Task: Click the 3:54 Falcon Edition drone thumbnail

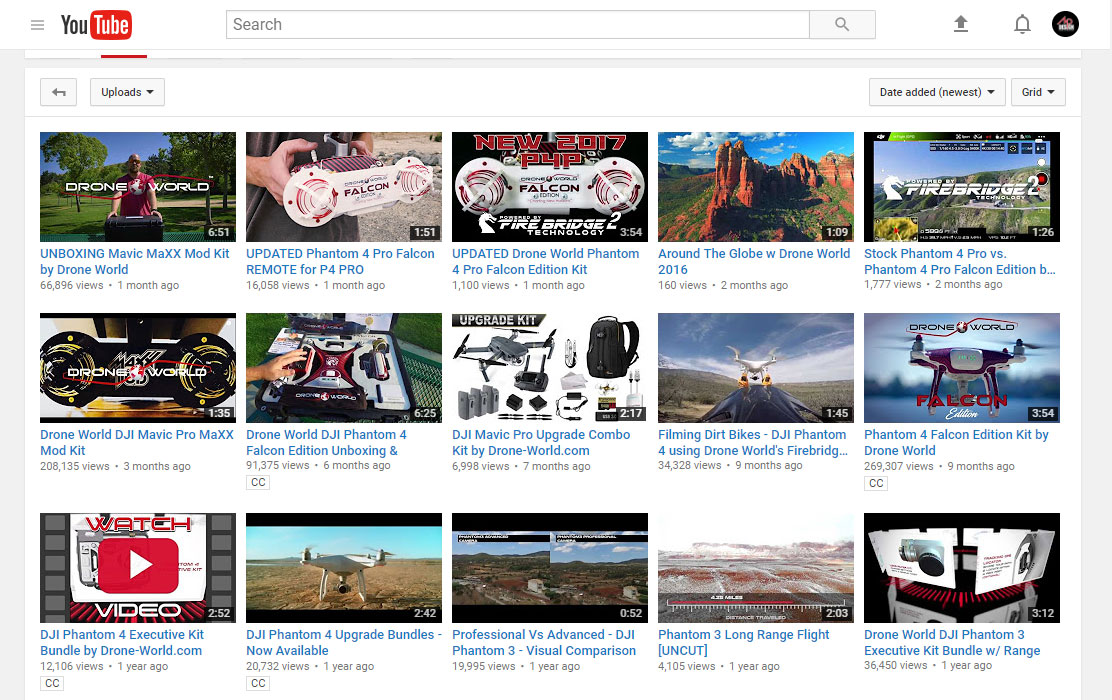Action: point(962,368)
